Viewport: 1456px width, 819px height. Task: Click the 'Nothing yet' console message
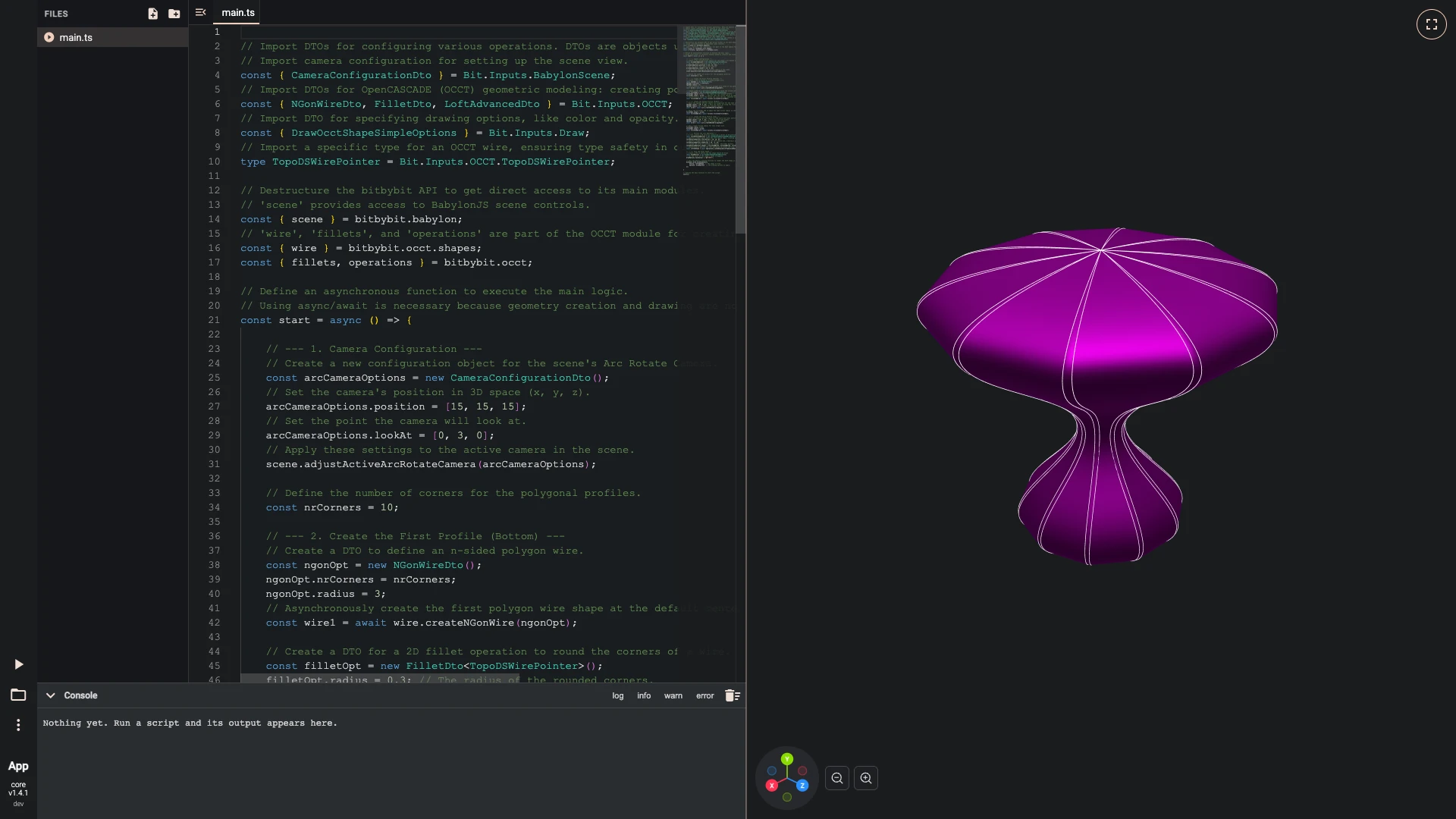190,723
